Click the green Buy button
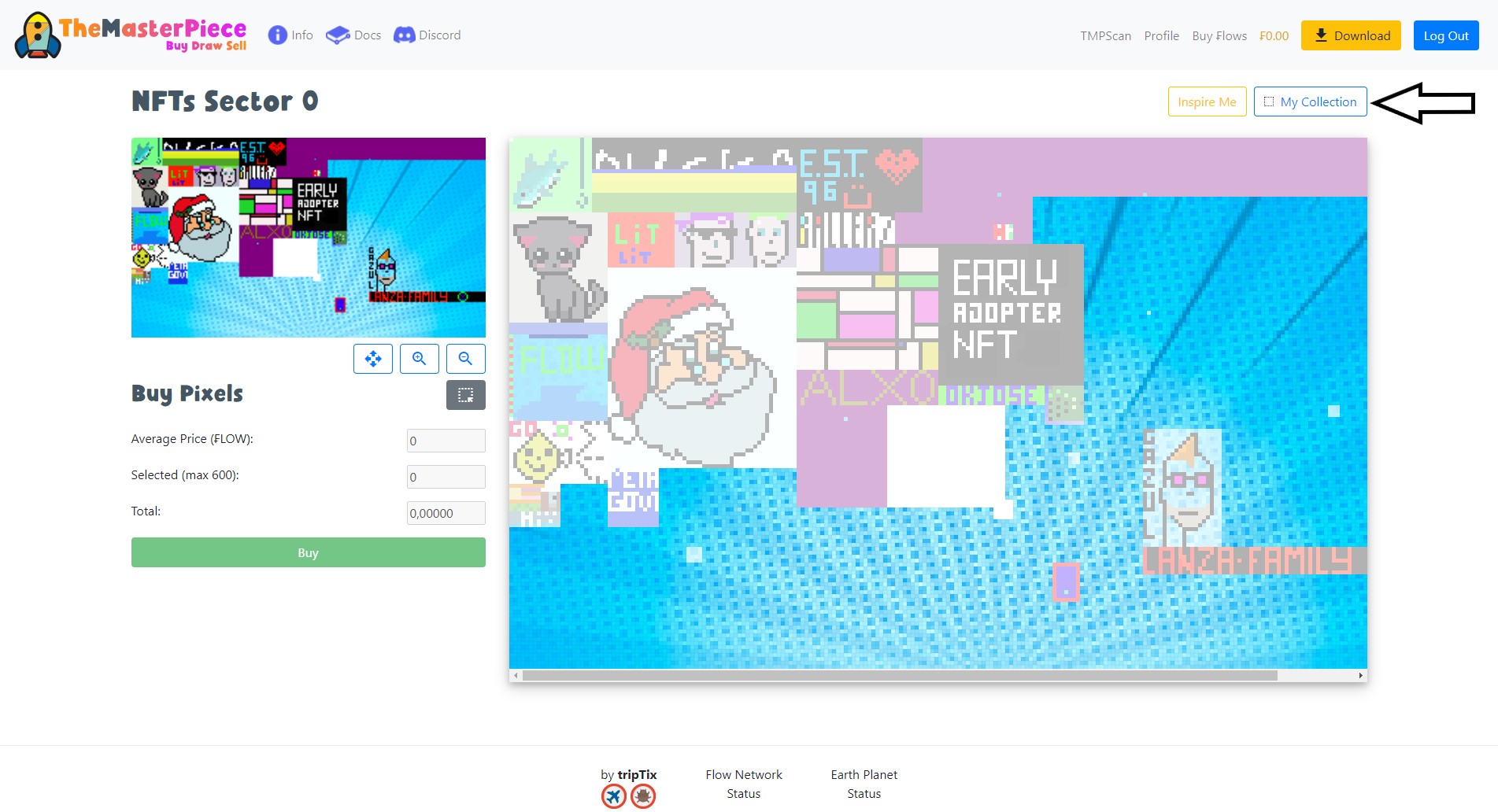 pos(309,552)
